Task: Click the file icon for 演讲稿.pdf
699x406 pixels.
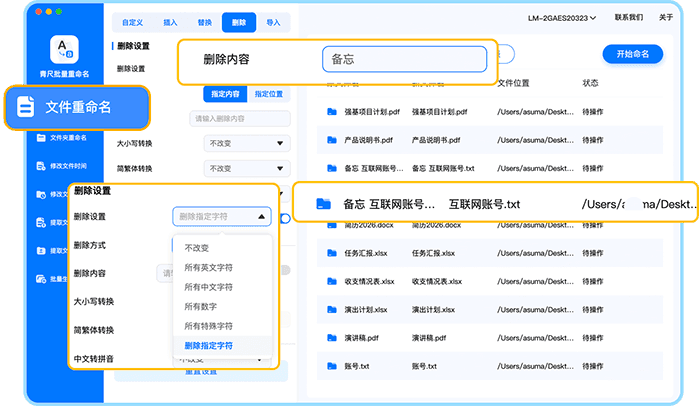Action: [332, 338]
